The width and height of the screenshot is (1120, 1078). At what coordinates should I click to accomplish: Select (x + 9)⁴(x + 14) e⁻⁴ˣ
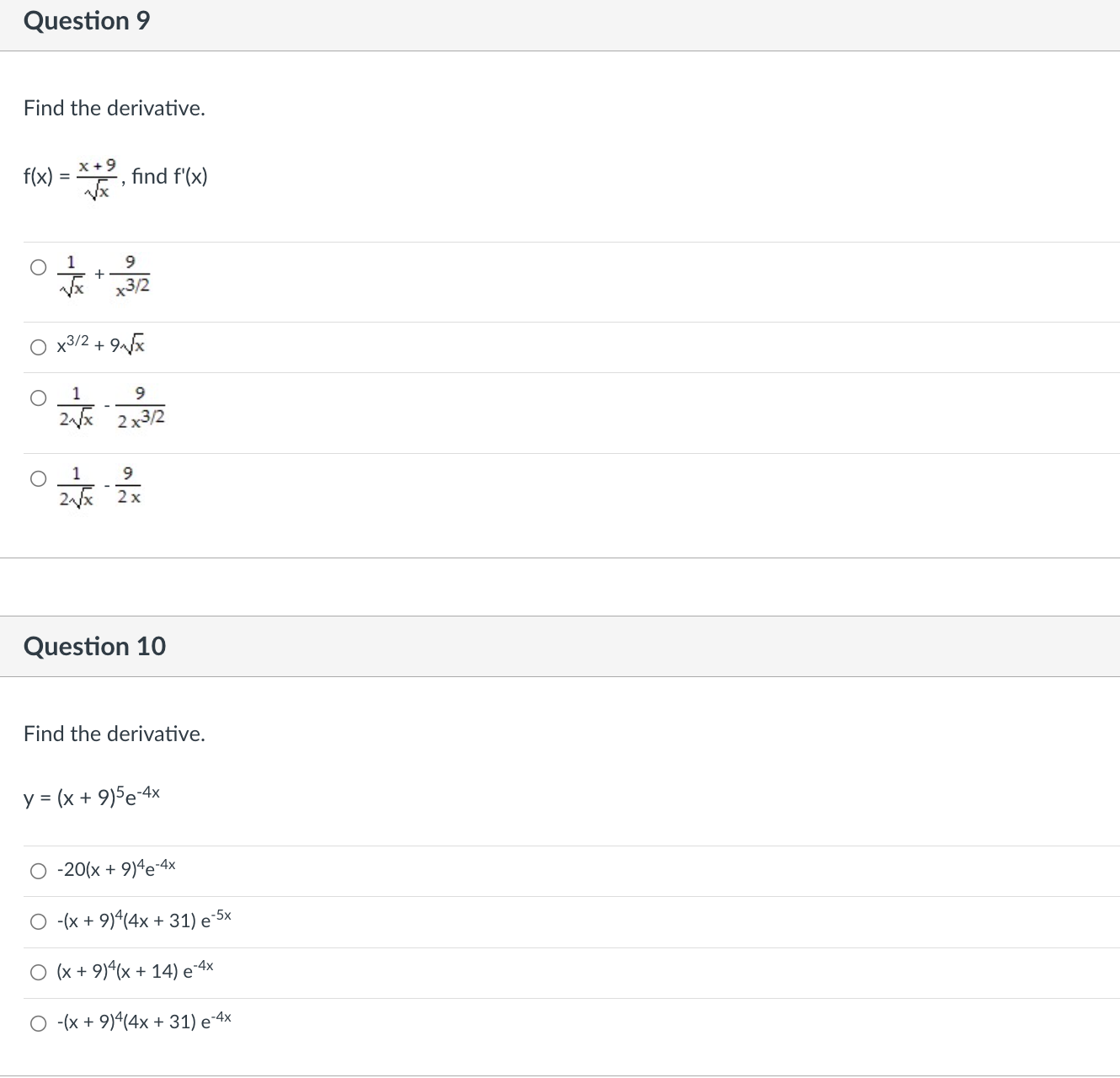(x=38, y=972)
